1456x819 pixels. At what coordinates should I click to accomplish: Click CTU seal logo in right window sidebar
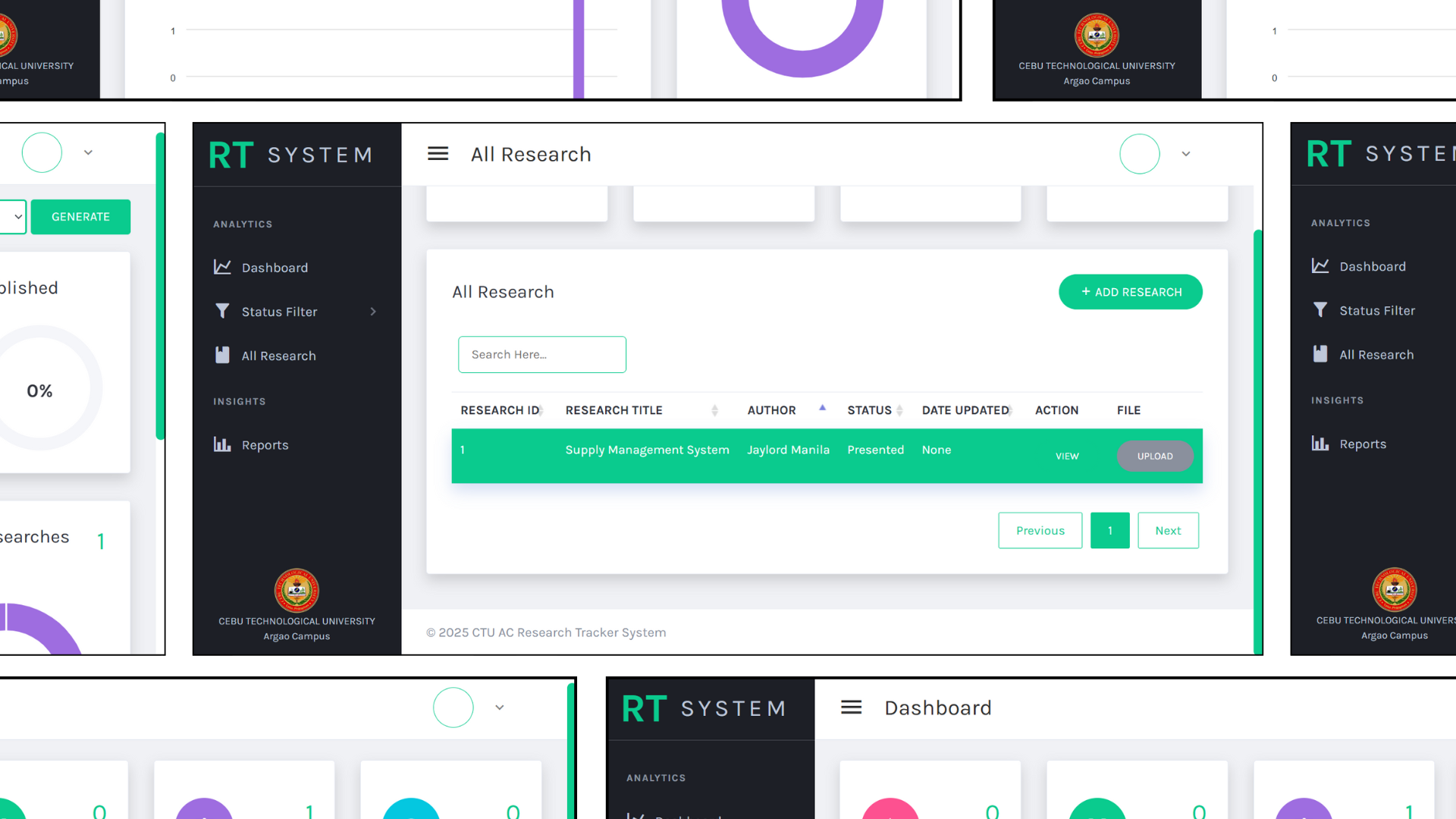point(1394,589)
